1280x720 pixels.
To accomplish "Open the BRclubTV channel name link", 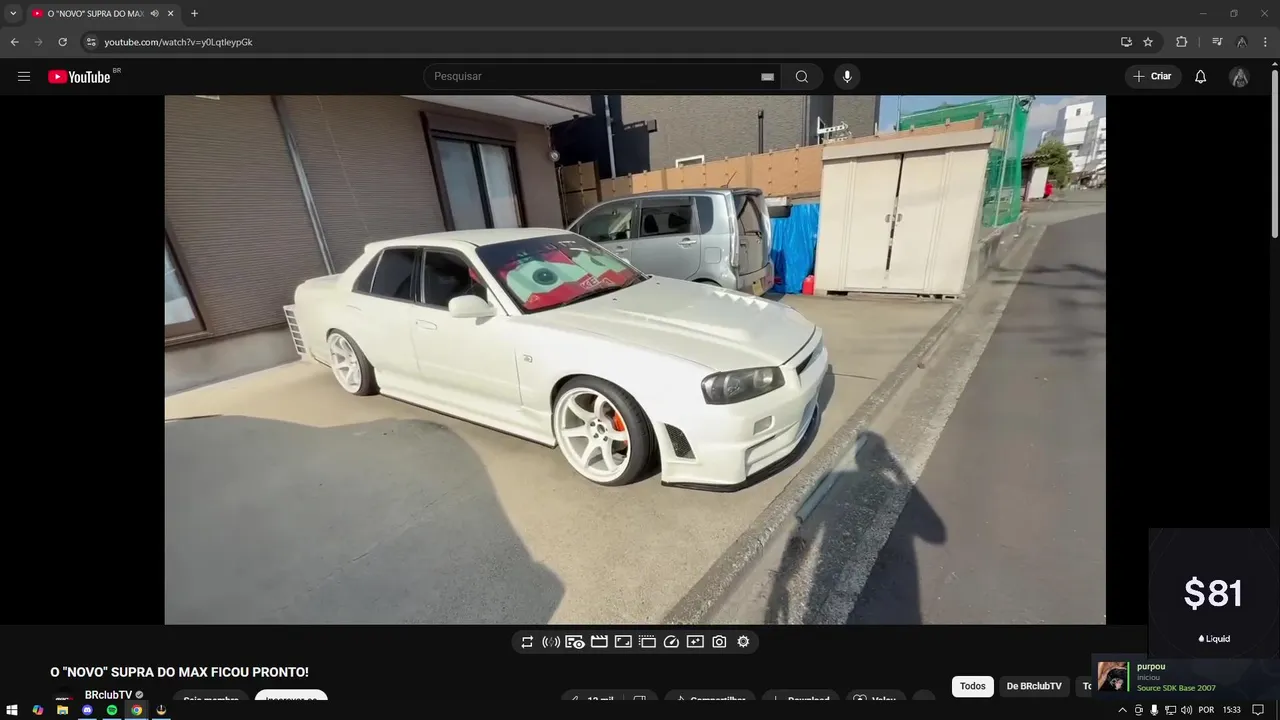I will coord(108,695).
